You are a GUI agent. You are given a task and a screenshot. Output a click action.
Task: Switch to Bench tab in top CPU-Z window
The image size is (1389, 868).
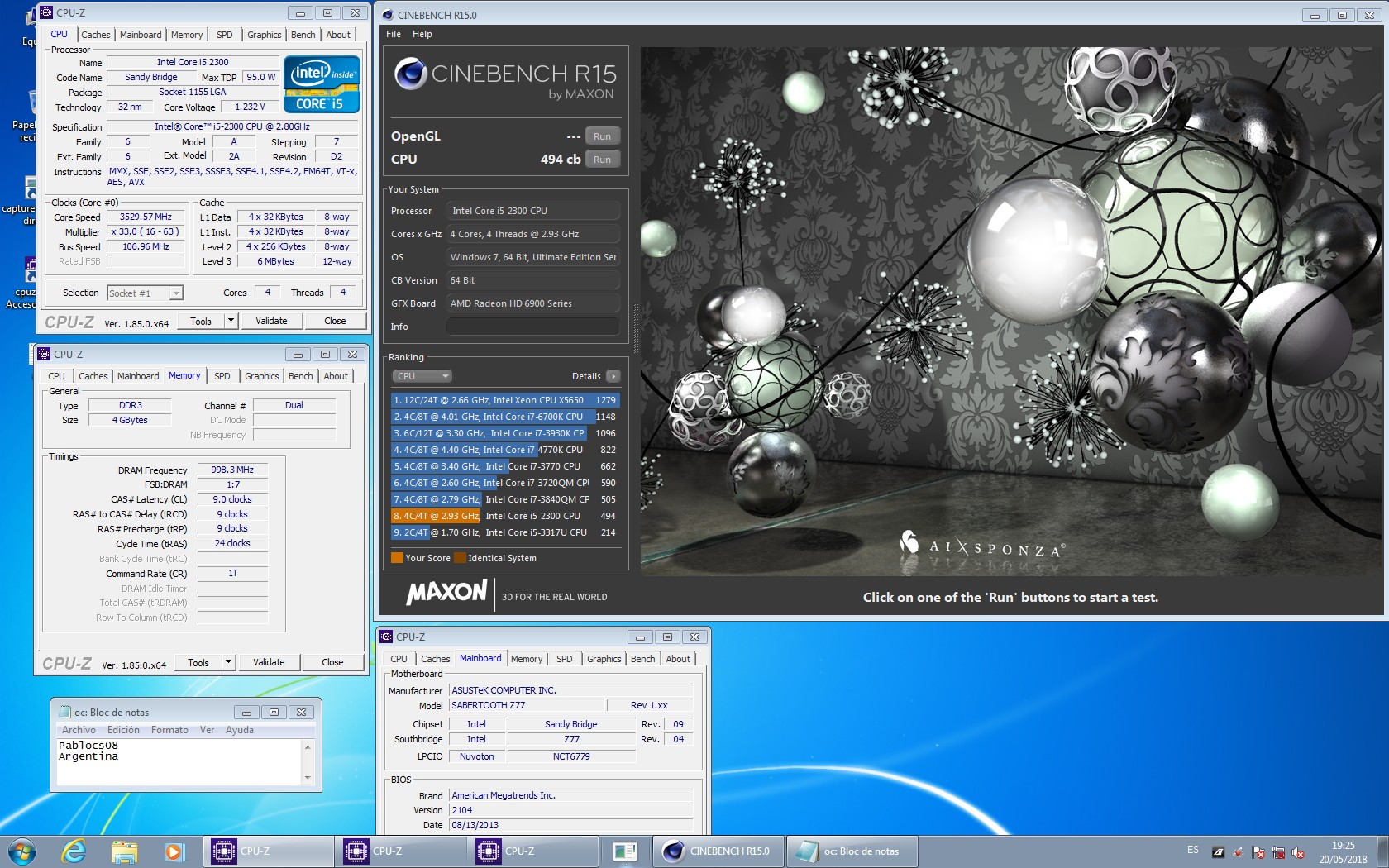point(303,35)
